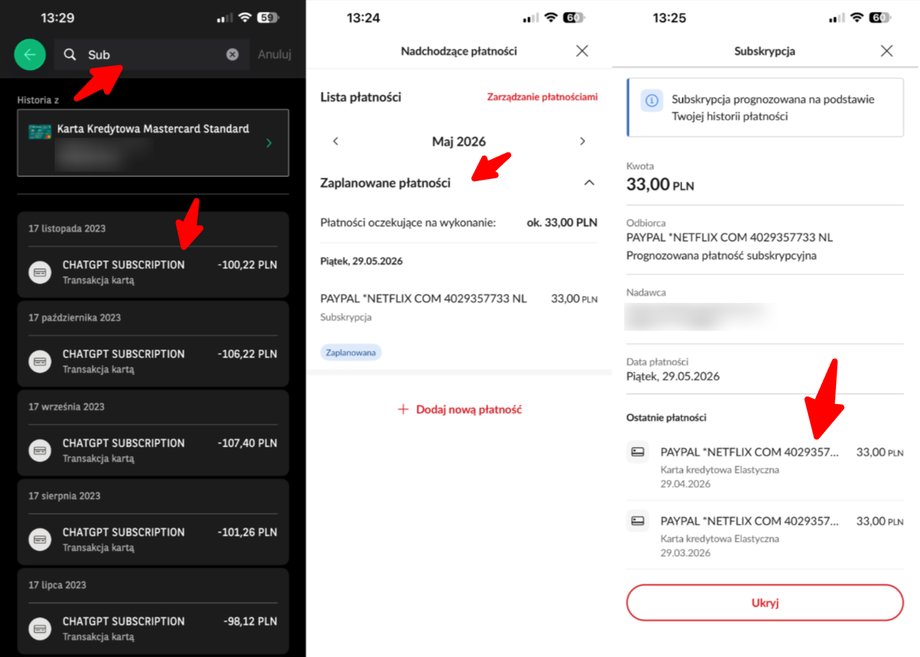Click the 'Sub' search input field
Image resolution: width=920 pixels, height=657 pixels.
[x=151, y=55]
